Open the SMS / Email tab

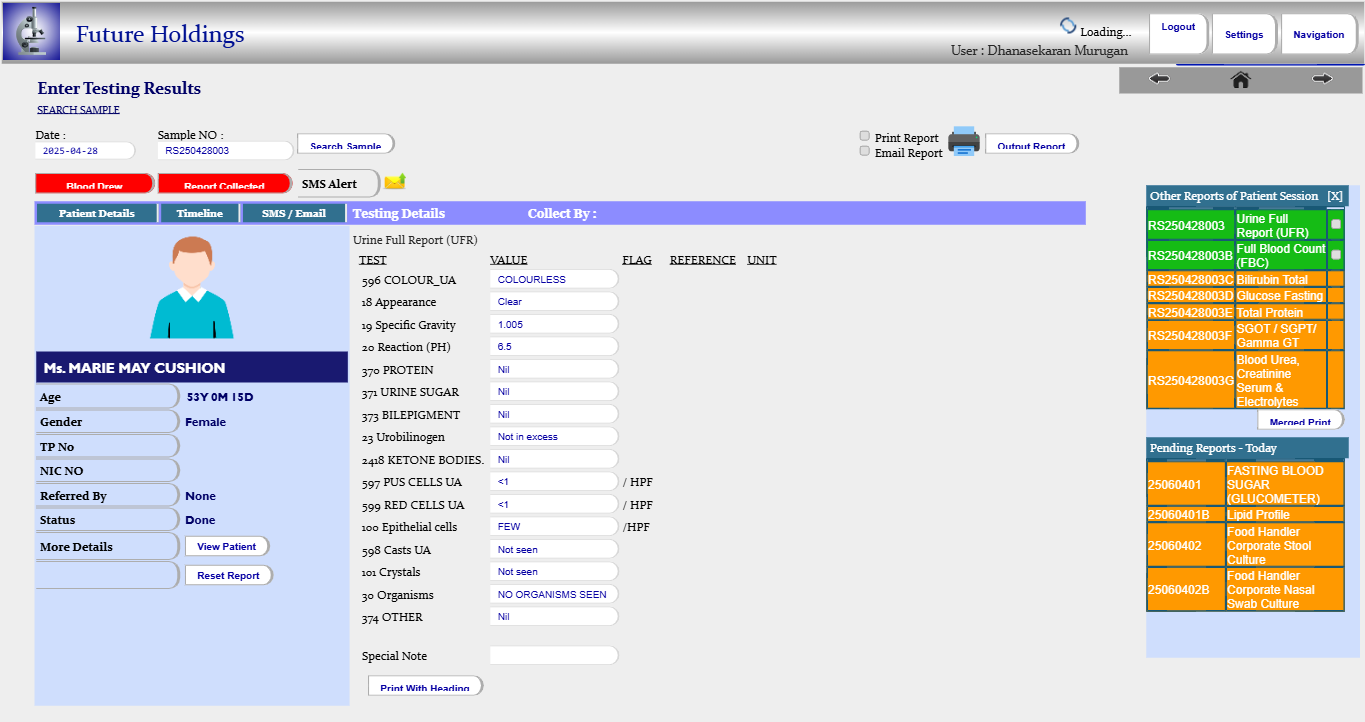tap(293, 213)
